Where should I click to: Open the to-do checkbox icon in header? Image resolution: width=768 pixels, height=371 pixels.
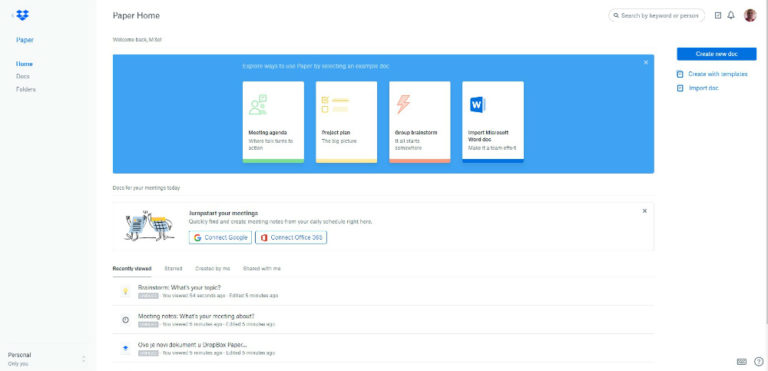[x=718, y=15]
